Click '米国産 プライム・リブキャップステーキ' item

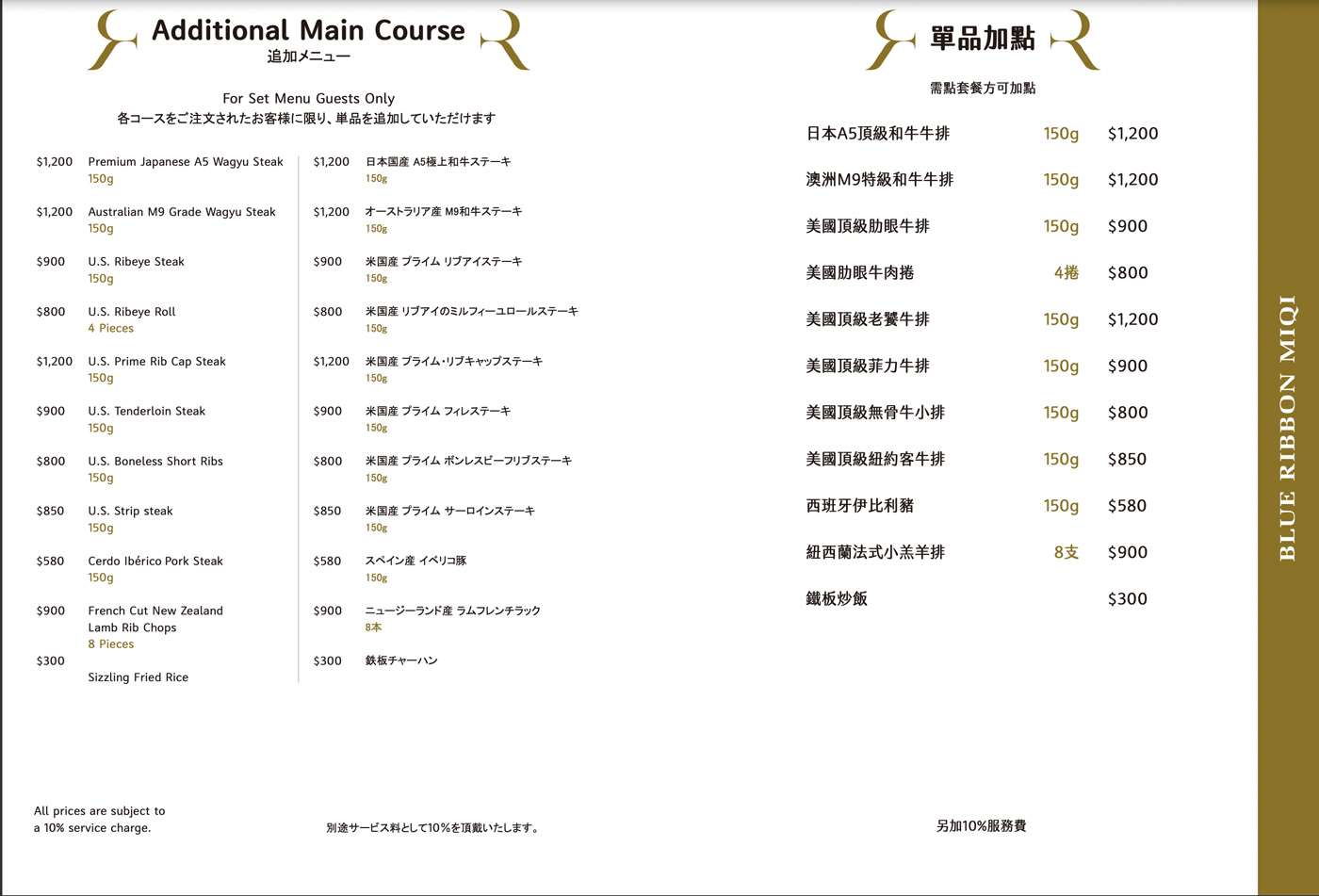click(454, 362)
